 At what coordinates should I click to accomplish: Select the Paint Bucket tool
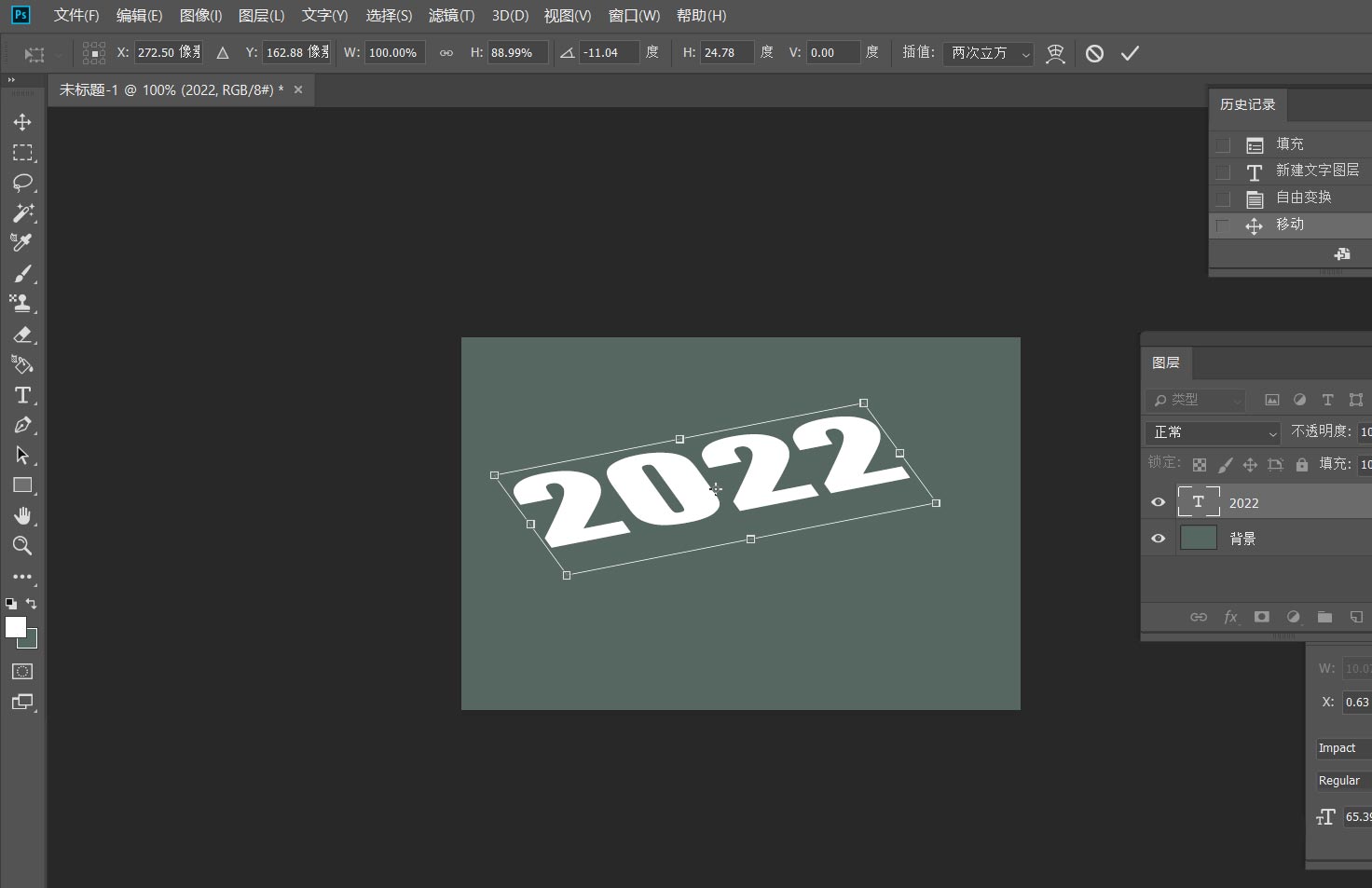click(x=22, y=364)
